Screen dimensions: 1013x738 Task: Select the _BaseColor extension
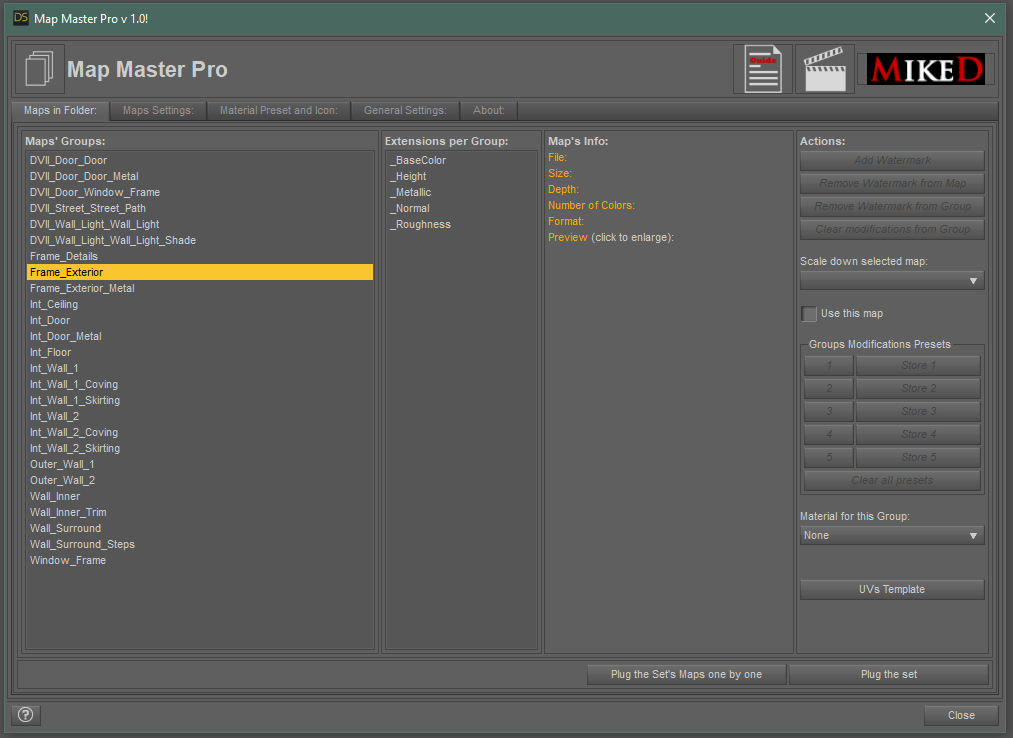(x=461, y=160)
